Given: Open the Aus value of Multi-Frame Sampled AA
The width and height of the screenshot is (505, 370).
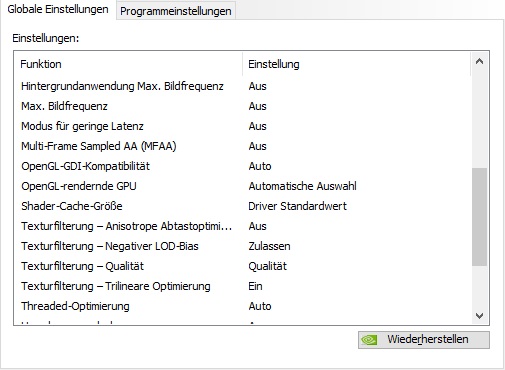Looking at the screenshot, I should pyautogui.click(x=257, y=146).
